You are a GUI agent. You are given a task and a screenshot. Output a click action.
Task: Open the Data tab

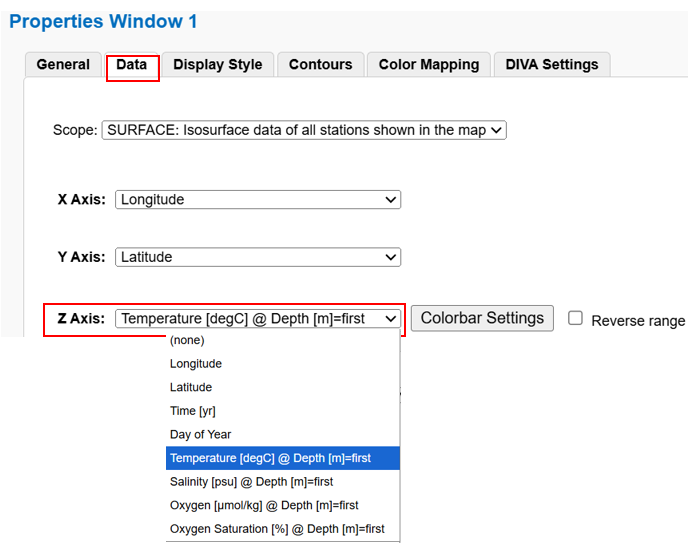[x=132, y=65]
